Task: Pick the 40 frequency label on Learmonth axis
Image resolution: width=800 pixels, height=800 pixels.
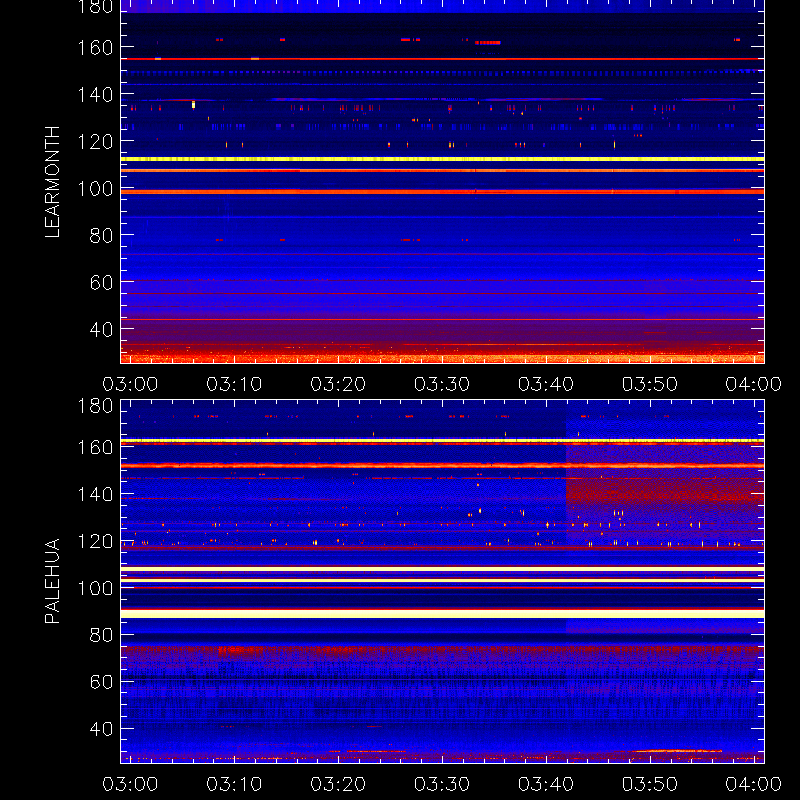Action: 102,330
